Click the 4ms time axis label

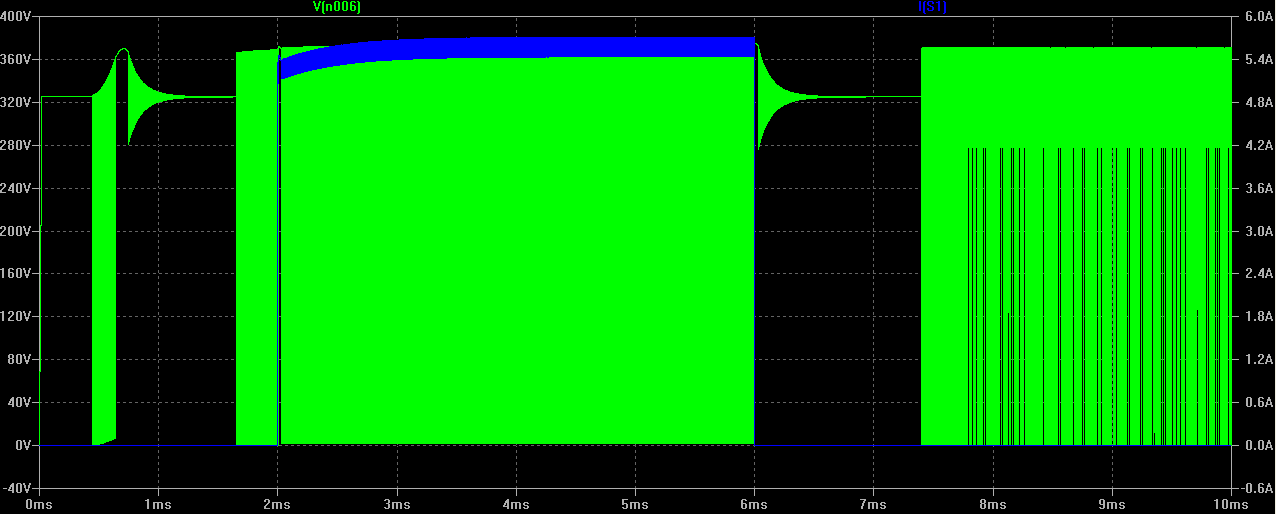(x=516, y=504)
